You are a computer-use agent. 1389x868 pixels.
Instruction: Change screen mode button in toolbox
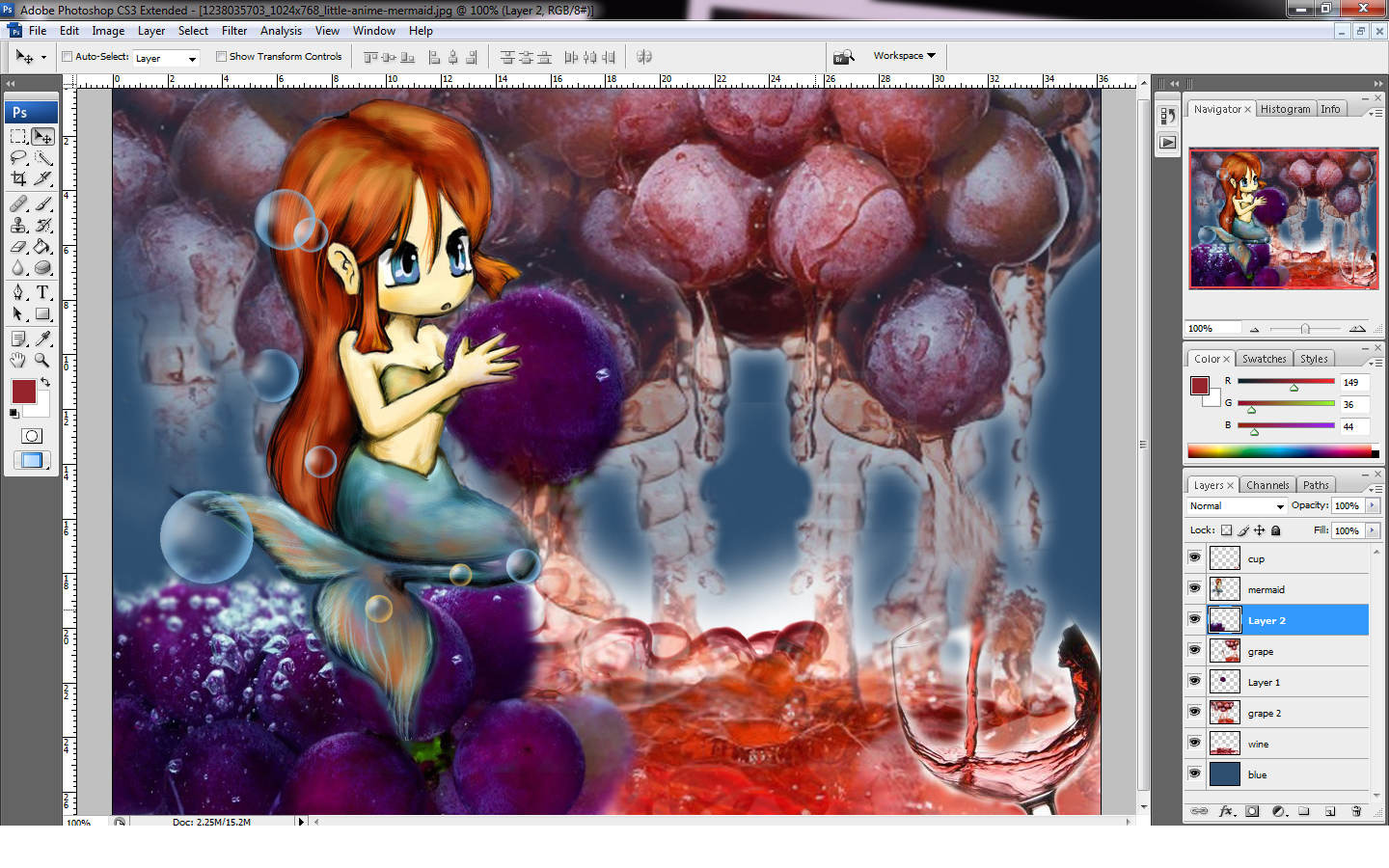coord(31,460)
